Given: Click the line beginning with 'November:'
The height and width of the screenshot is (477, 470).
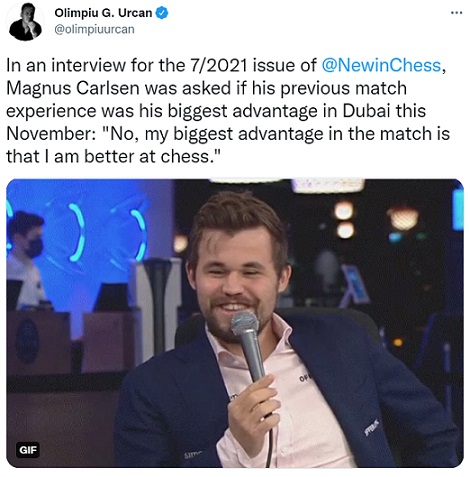Looking at the screenshot, I should 228,134.
